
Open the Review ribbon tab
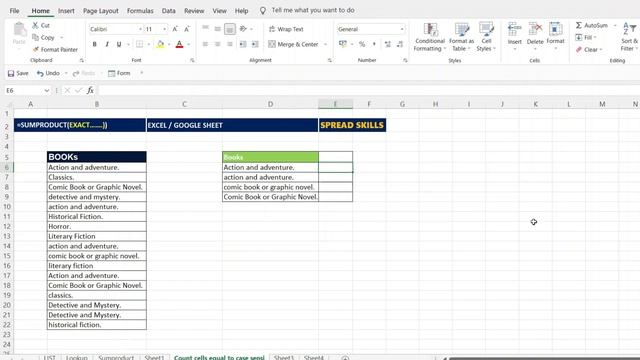194,11
